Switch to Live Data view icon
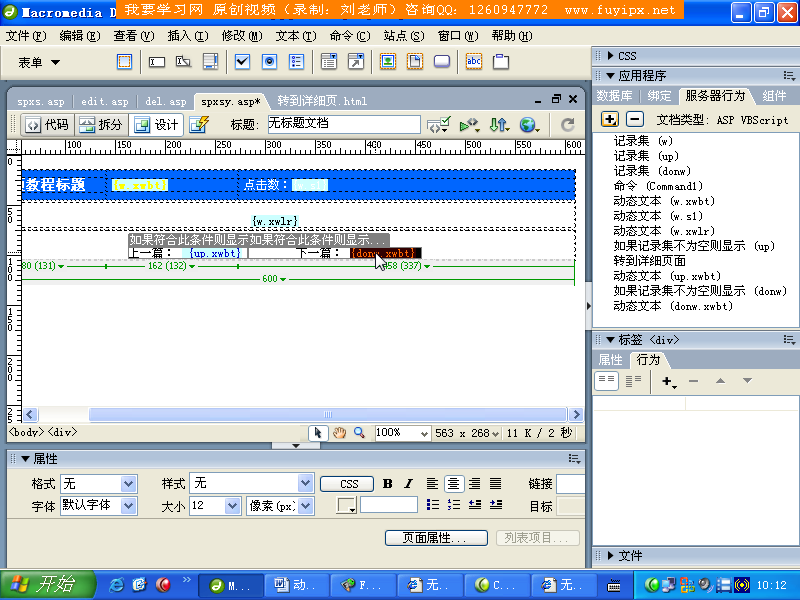Viewport: 800px width, 600px height. (x=199, y=124)
